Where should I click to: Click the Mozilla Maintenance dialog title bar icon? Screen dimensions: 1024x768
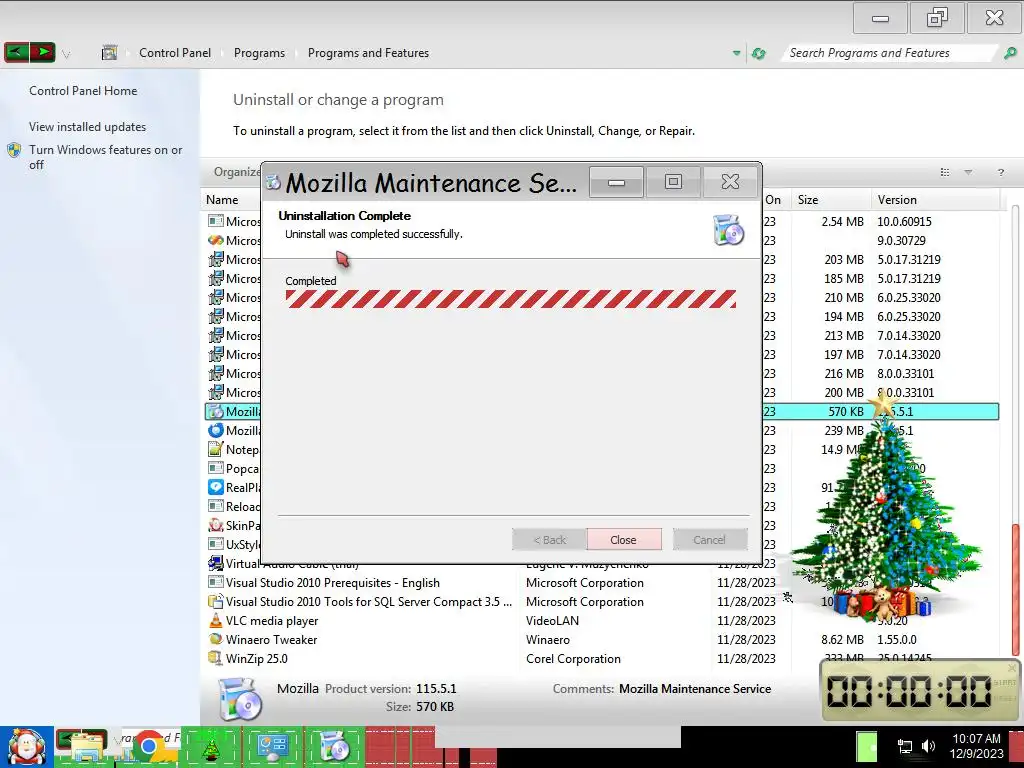273,183
